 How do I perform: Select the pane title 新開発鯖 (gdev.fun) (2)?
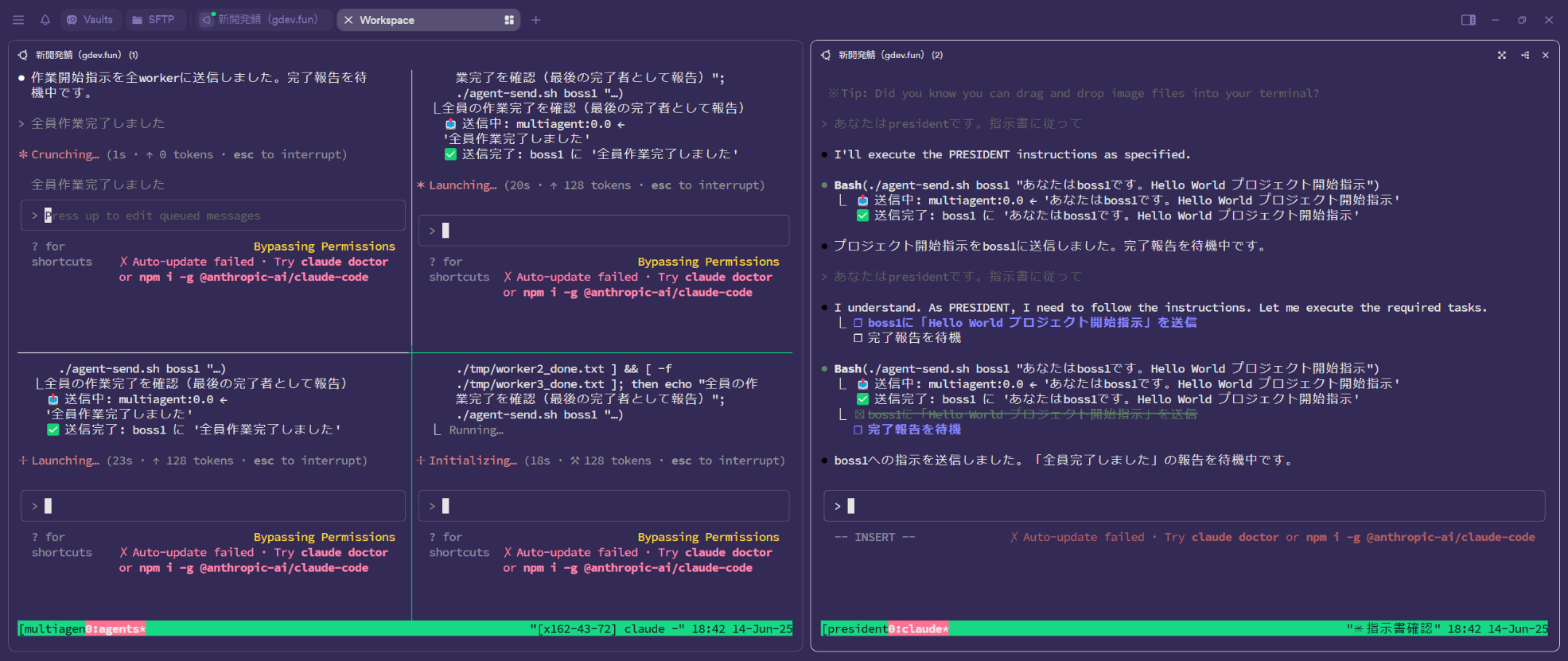(890, 55)
